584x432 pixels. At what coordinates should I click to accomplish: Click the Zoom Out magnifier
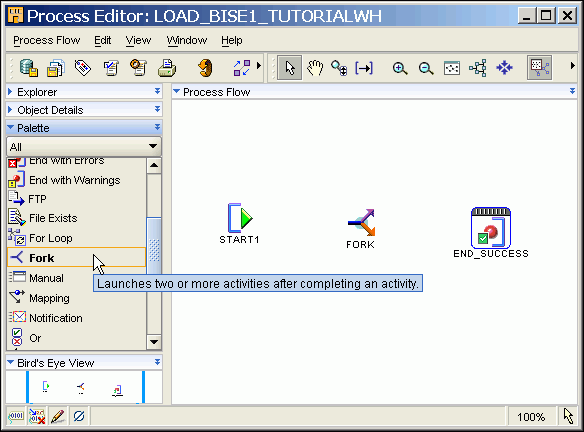(x=426, y=69)
